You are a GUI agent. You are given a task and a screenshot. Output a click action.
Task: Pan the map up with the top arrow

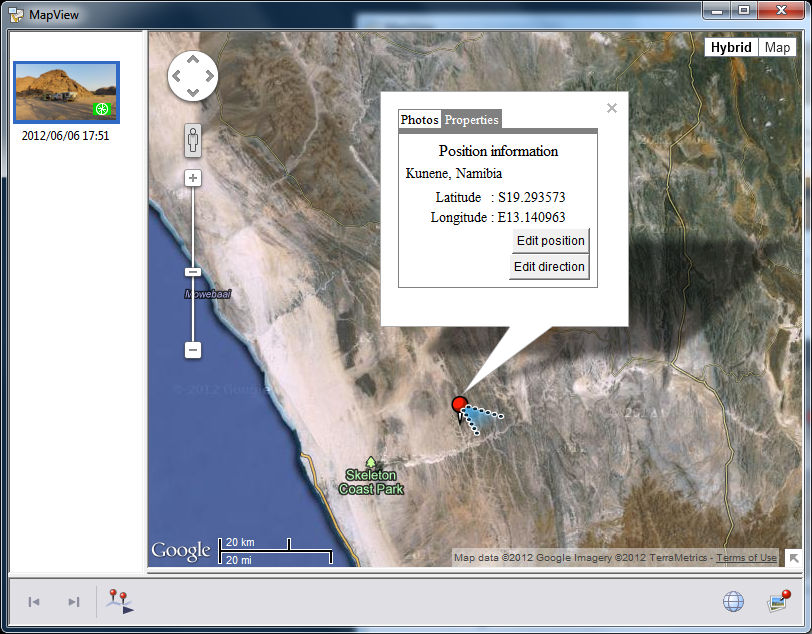click(x=193, y=60)
